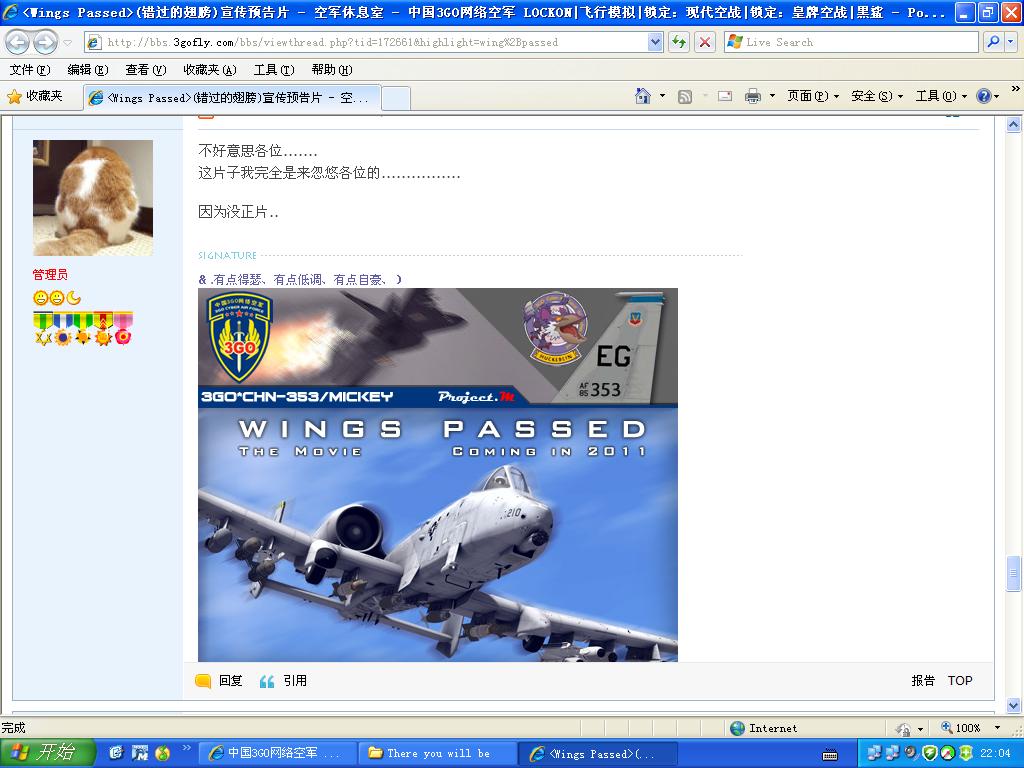Open a new blank tab

tap(396, 99)
